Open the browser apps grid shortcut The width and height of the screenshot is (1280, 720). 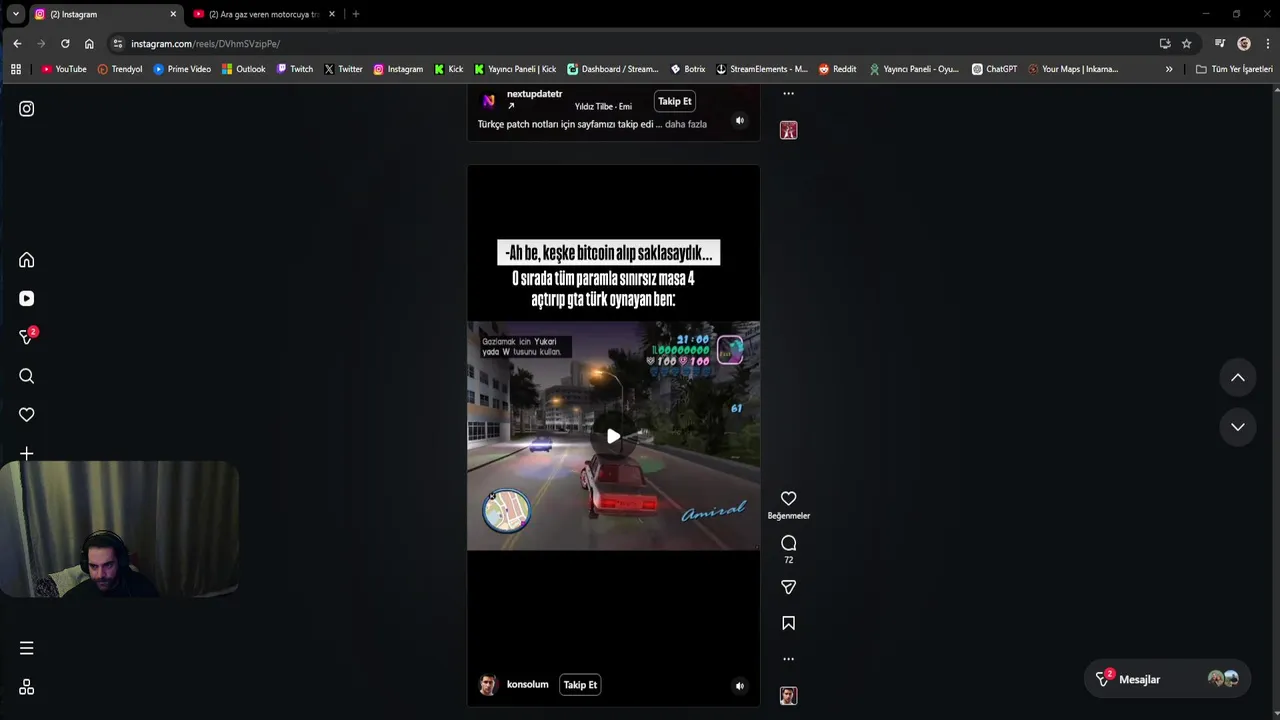[16, 69]
